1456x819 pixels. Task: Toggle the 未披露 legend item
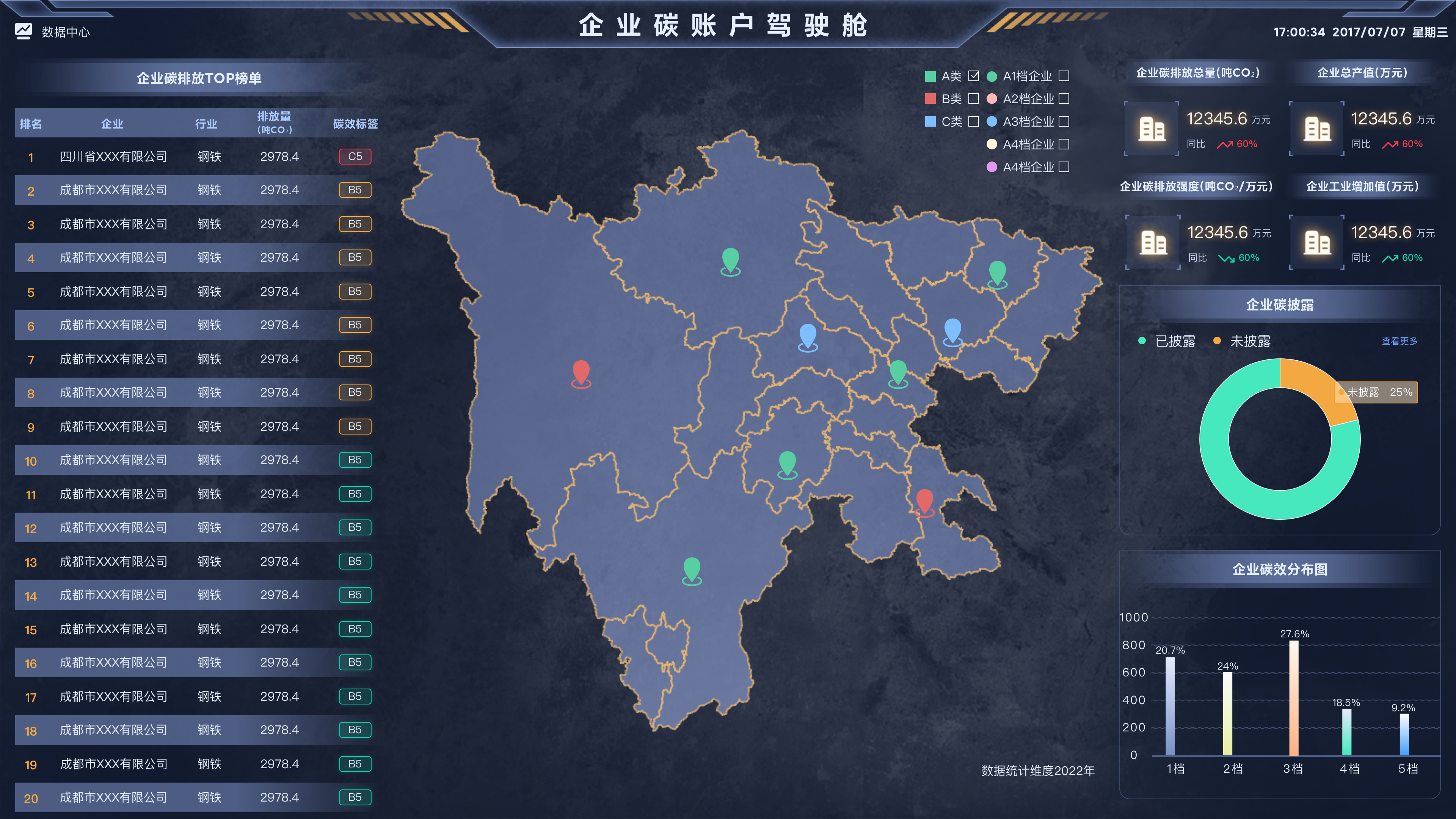1242,341
